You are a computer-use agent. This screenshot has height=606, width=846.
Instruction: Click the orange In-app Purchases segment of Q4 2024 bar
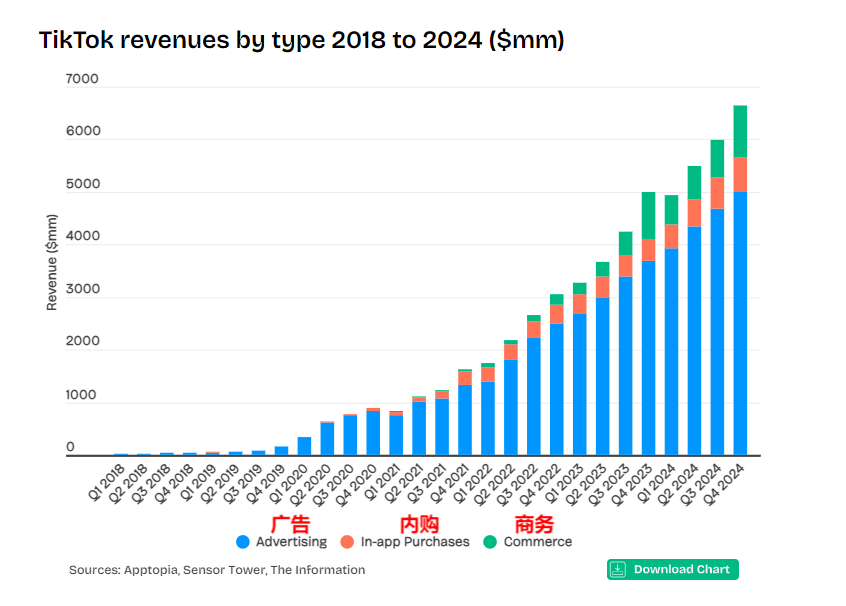(x=740, y=175)
